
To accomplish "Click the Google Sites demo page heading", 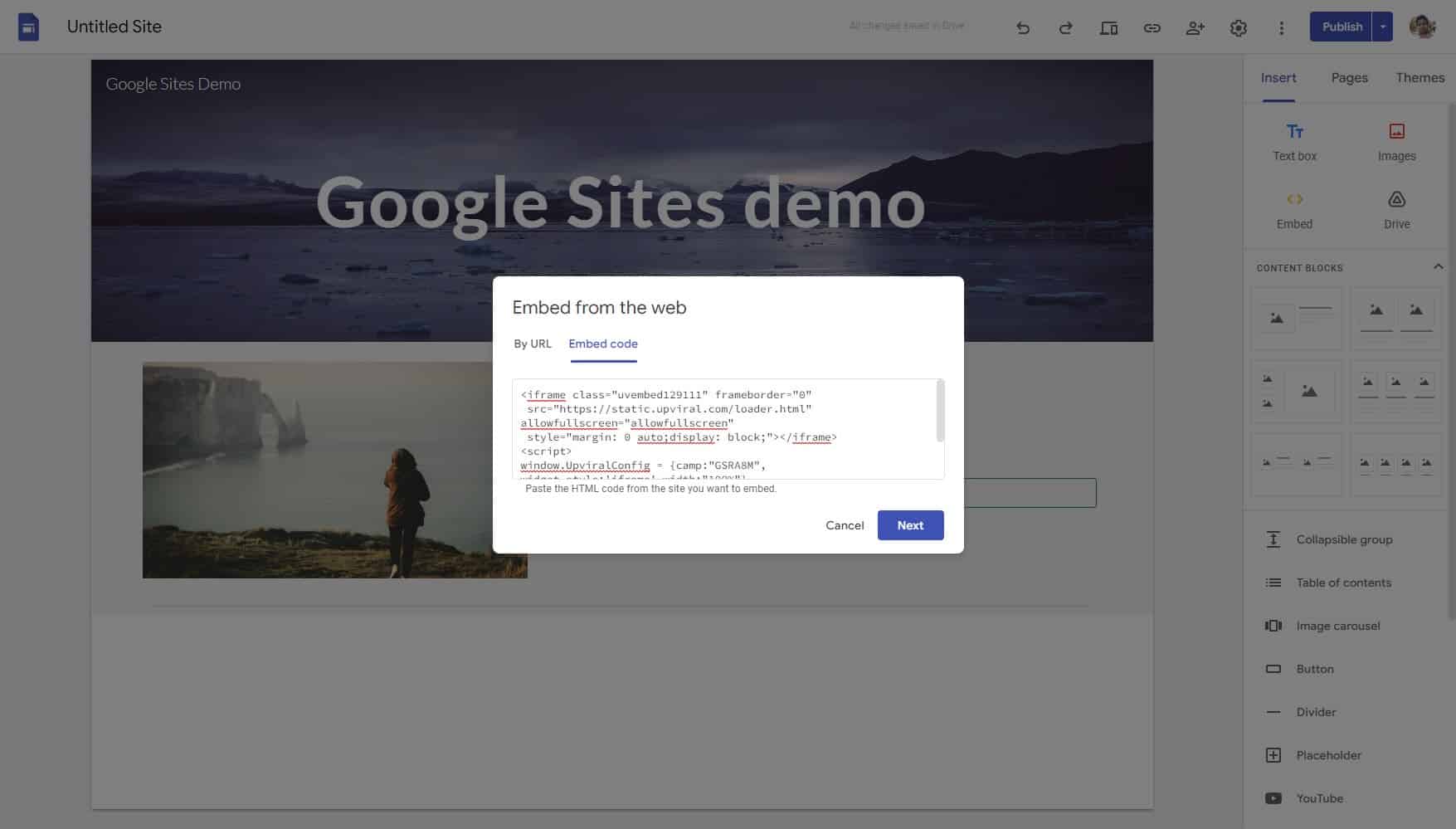I will 621,204.
